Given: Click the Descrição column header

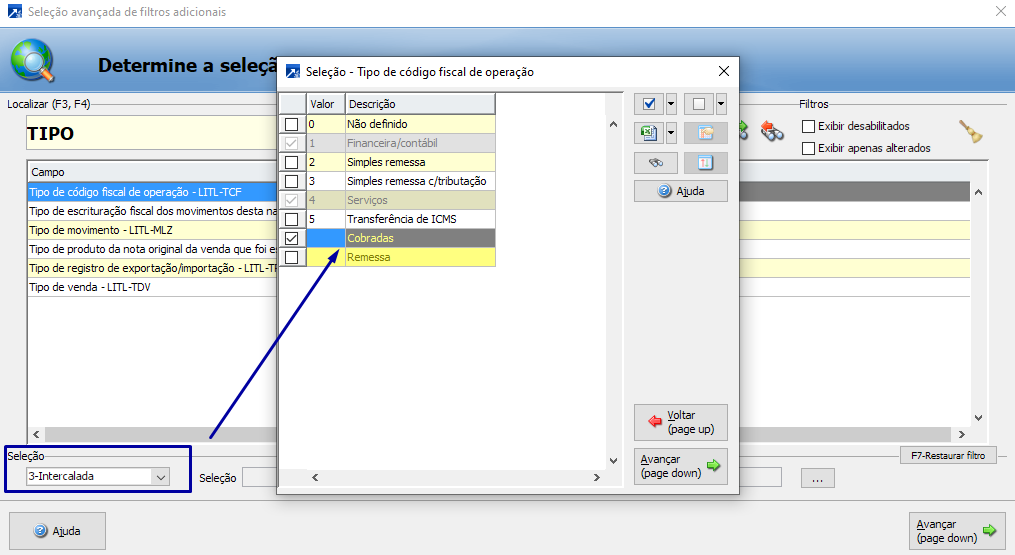Looking at the screenshot, I should pyautogui.click(x=420, y=104).
